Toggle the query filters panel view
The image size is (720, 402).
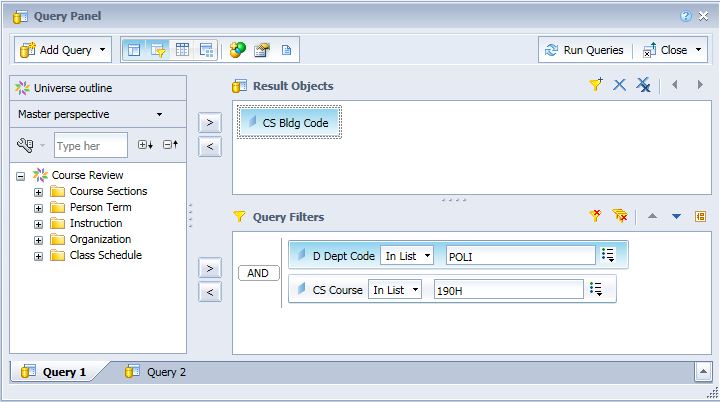158,50
